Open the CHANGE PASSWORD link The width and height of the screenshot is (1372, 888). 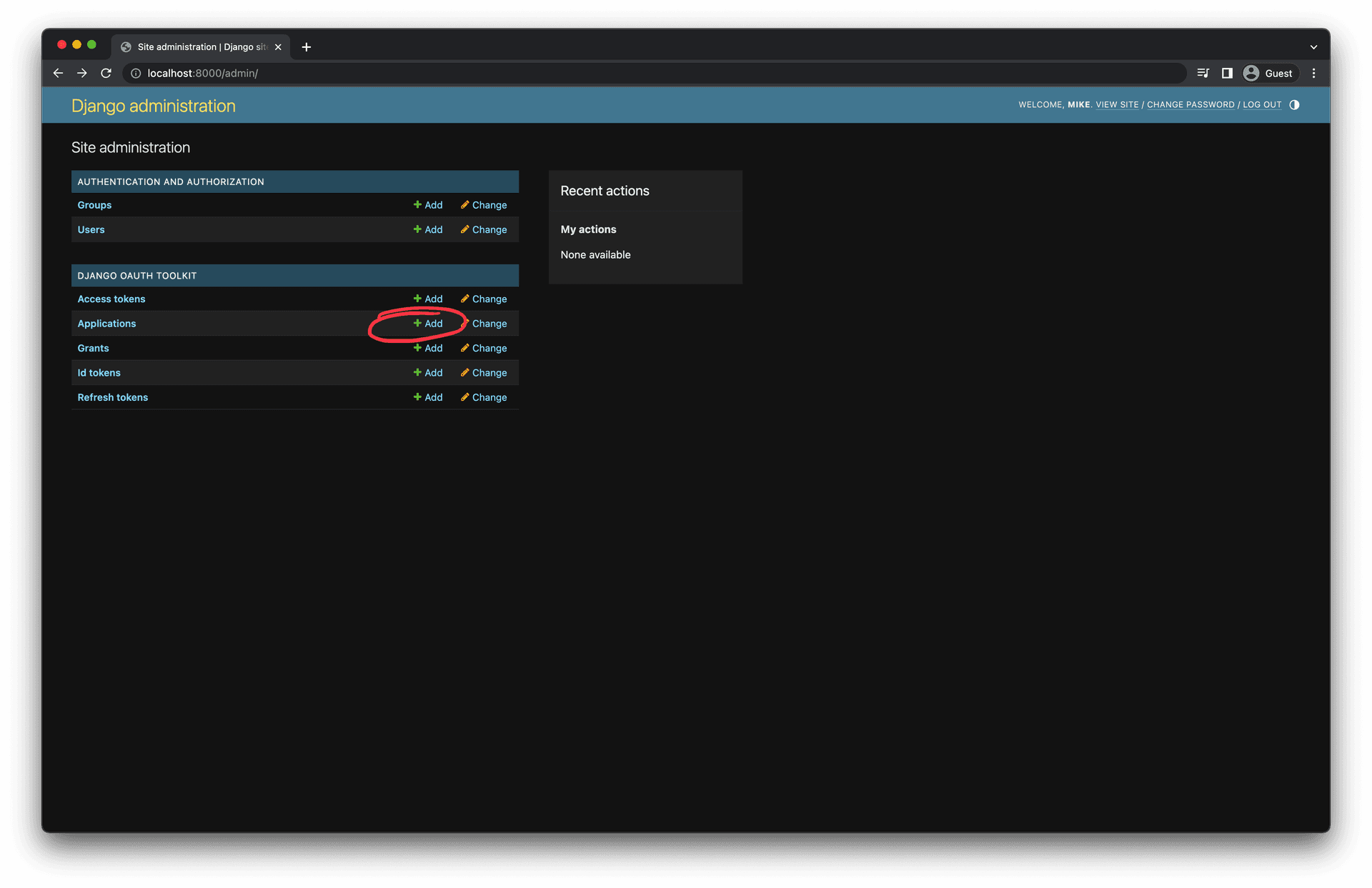tap(1190, 105)
